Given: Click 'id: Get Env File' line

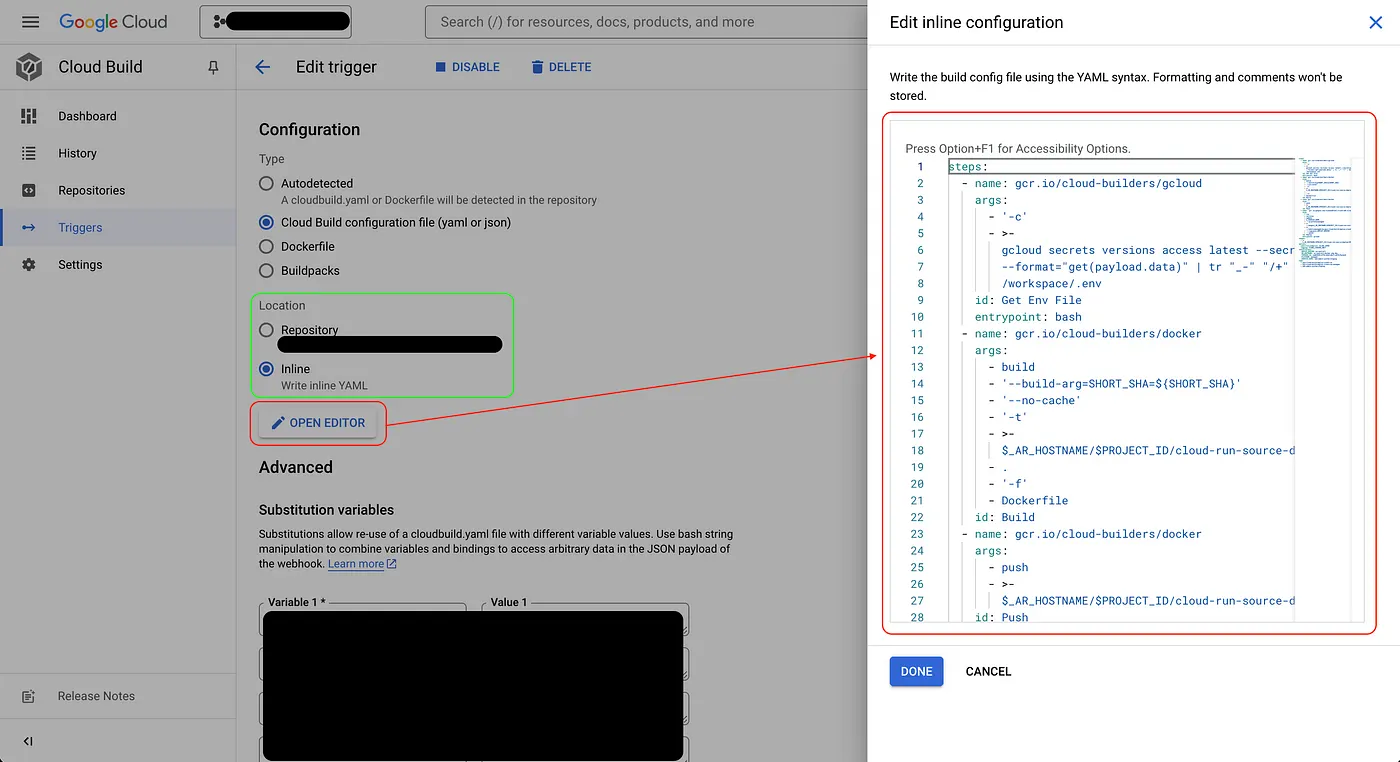Looking at the screenshot, I should click(1028, 300).
